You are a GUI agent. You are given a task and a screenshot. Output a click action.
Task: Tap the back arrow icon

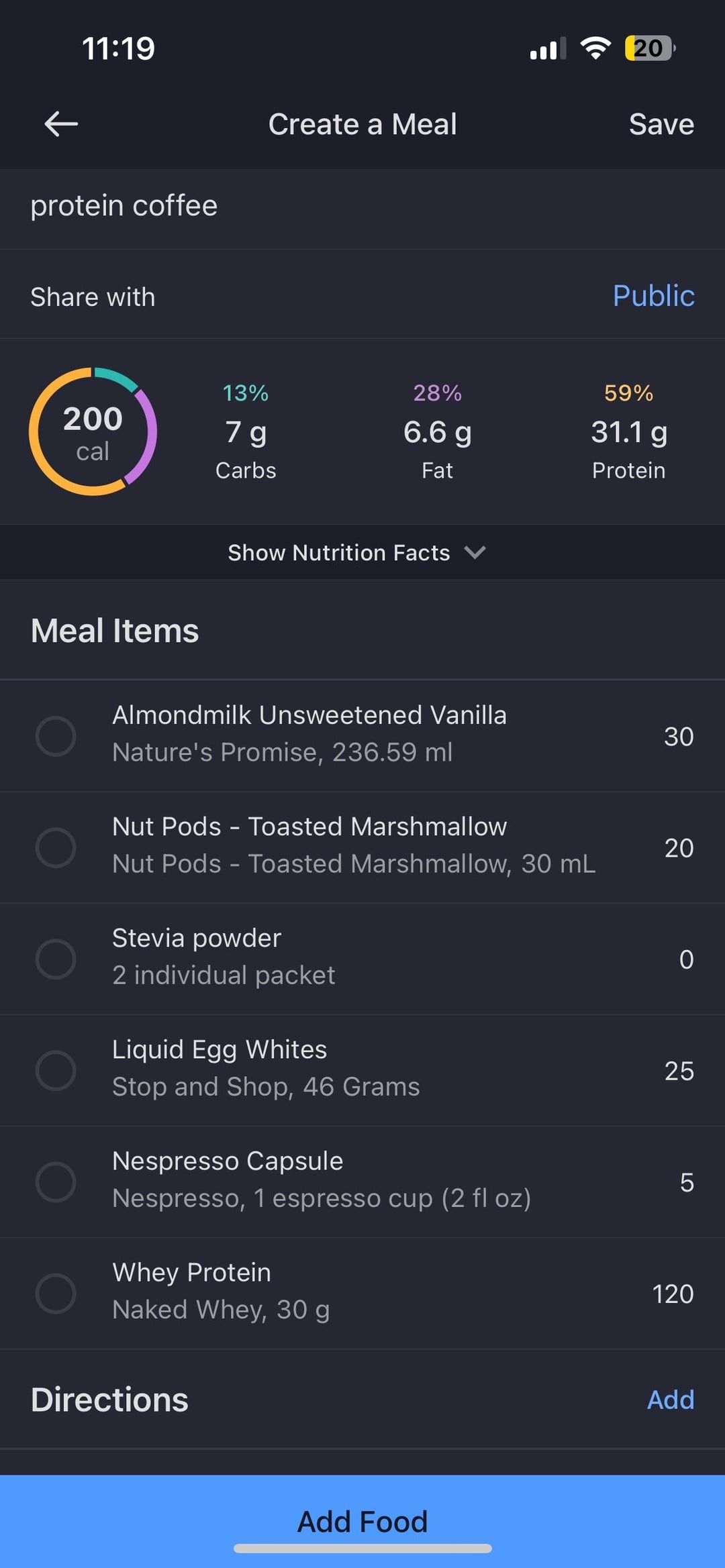61,124
